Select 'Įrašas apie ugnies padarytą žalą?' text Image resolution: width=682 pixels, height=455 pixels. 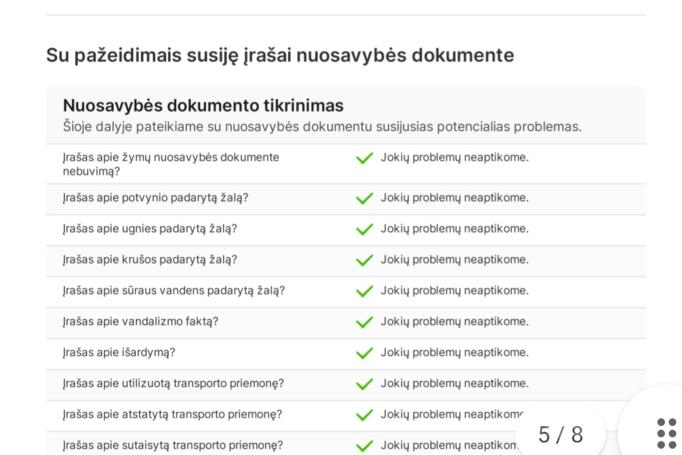coord(149,229)
